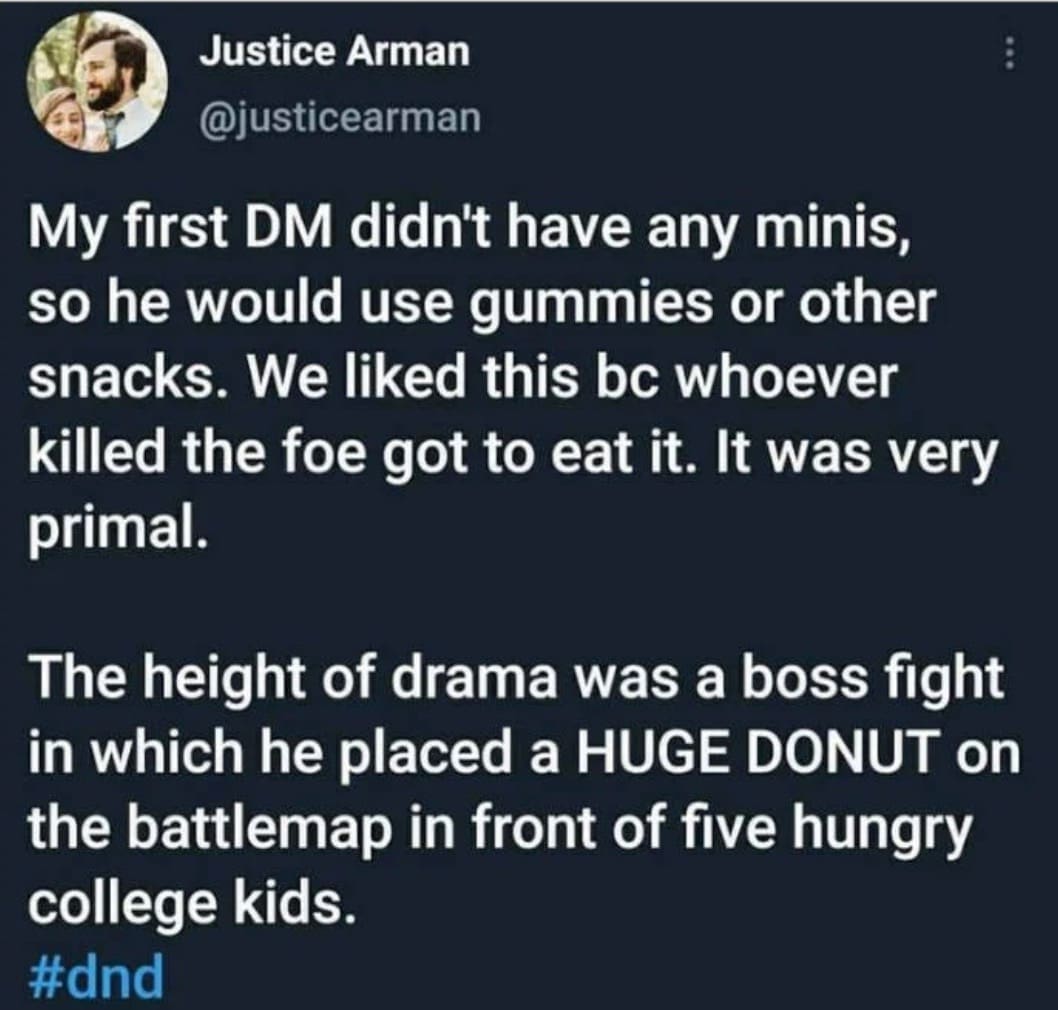Open the @justicearman handle link
The image size is (1058, 1010).
(x=340, y=119)
